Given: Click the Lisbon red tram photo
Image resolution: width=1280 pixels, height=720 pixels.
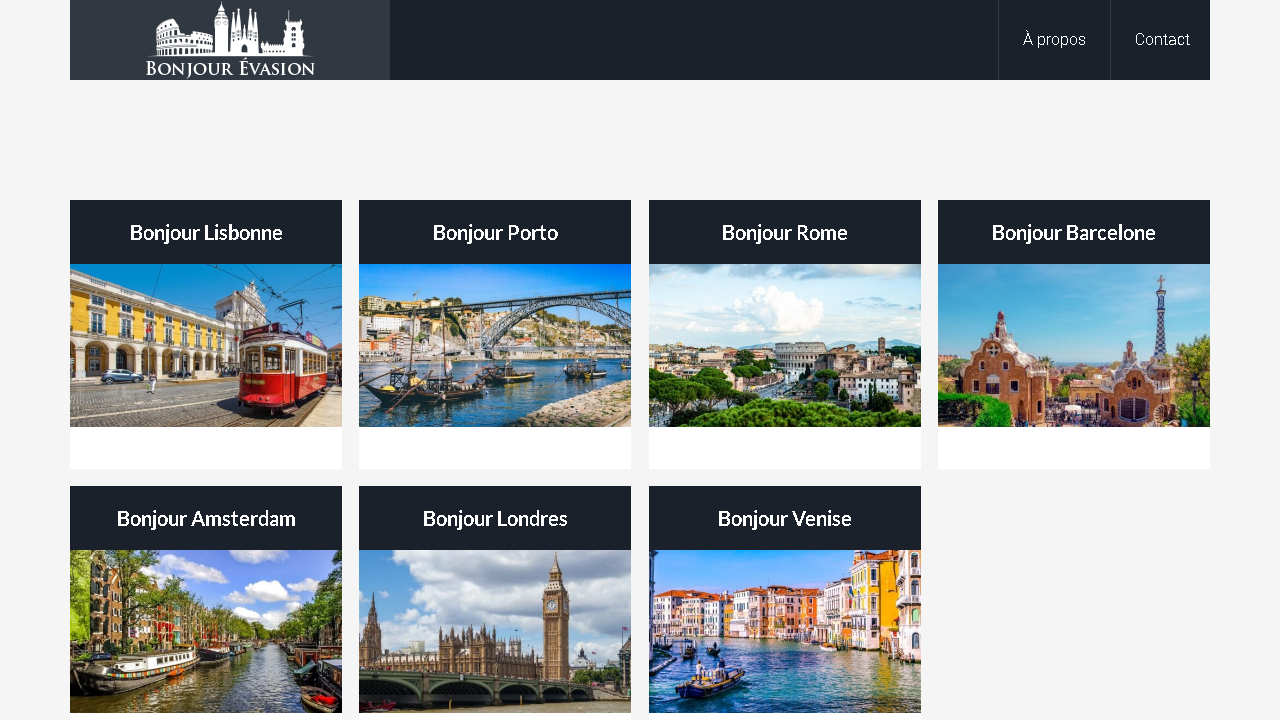Looking at the screenshot, I should (x=206, y=346).
